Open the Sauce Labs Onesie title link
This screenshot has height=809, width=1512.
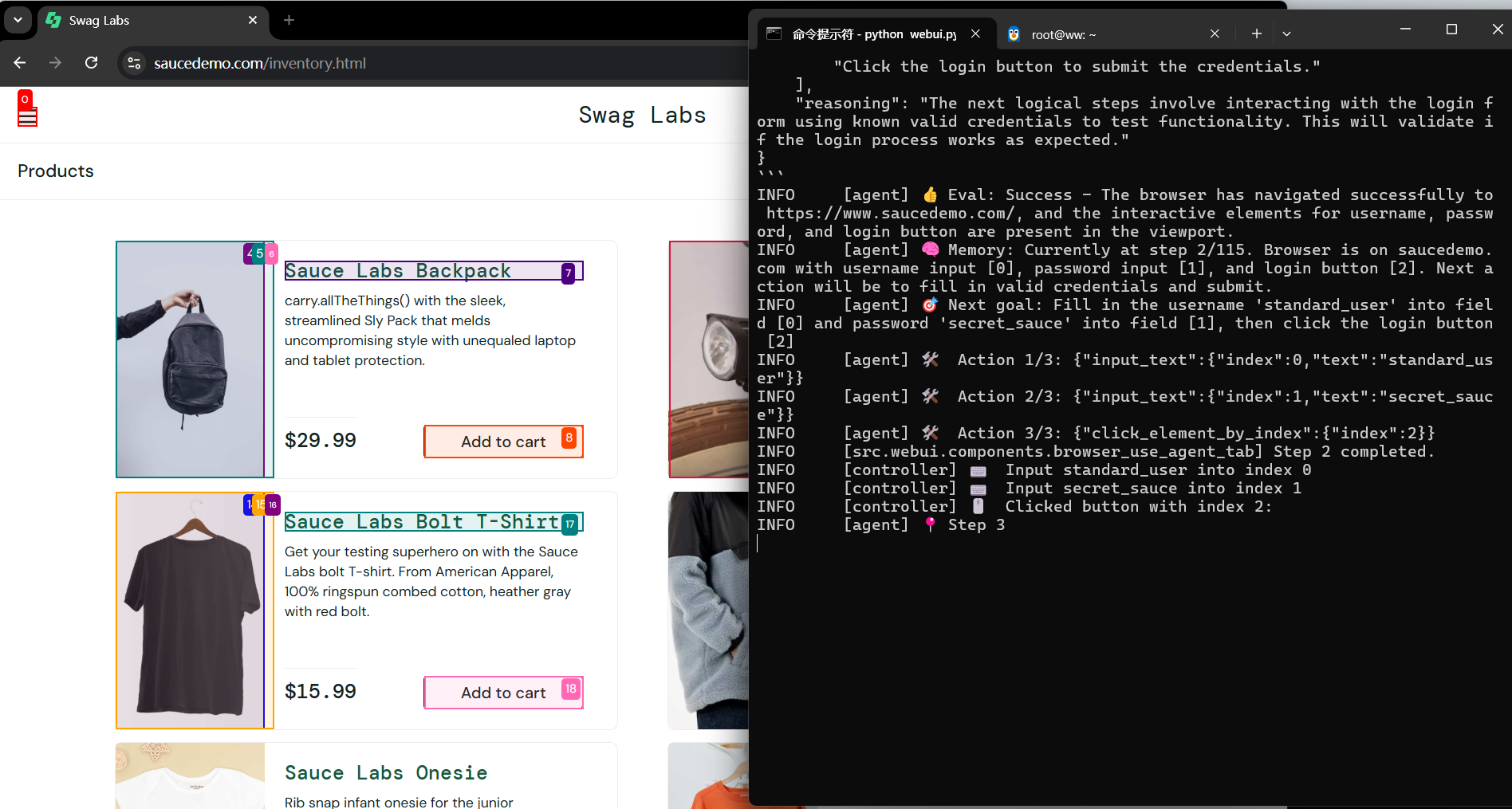pyautogui.click(x=386, y=773)
